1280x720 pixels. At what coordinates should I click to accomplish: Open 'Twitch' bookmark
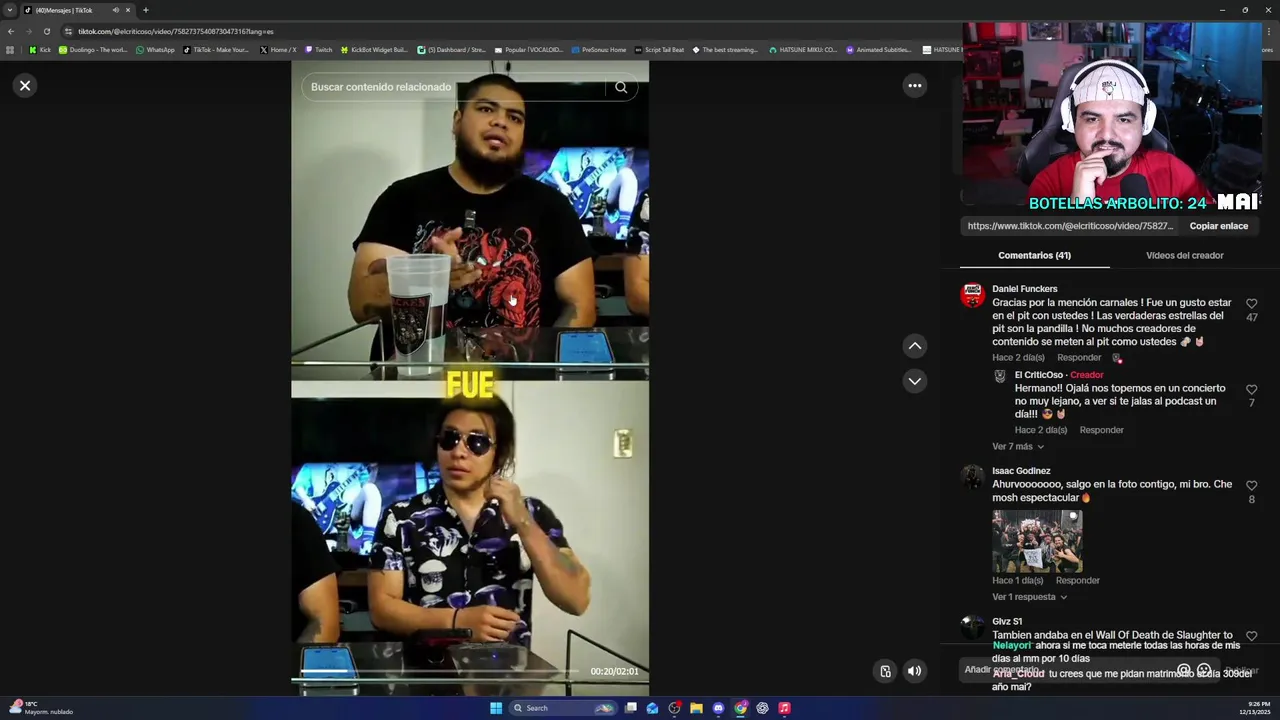(319, 49)
